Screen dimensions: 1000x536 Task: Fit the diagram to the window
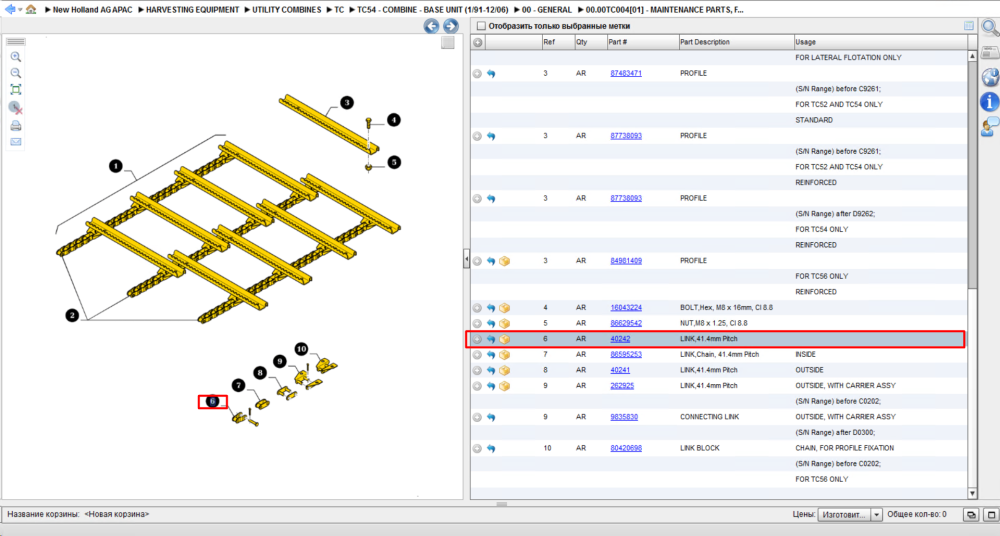pos(16,90)
